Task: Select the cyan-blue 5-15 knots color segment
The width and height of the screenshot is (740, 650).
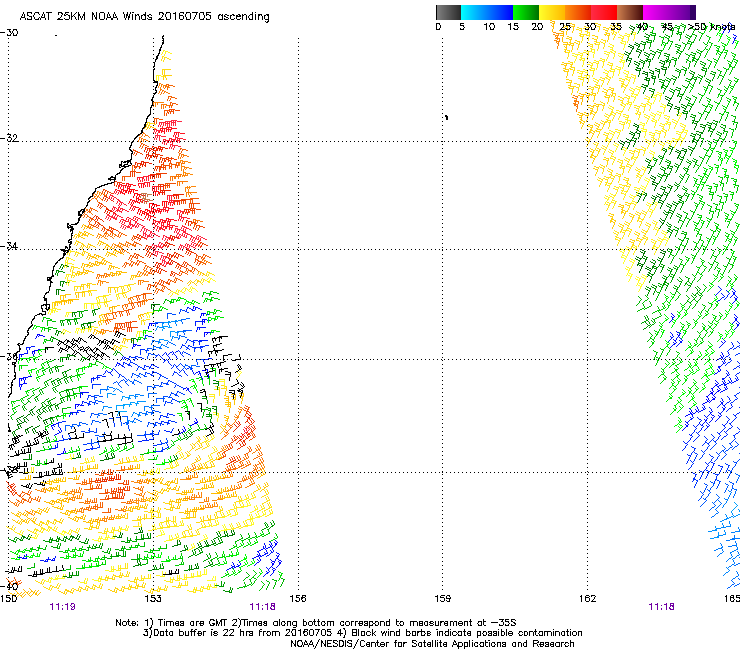Action: click(x=487, y=12)
